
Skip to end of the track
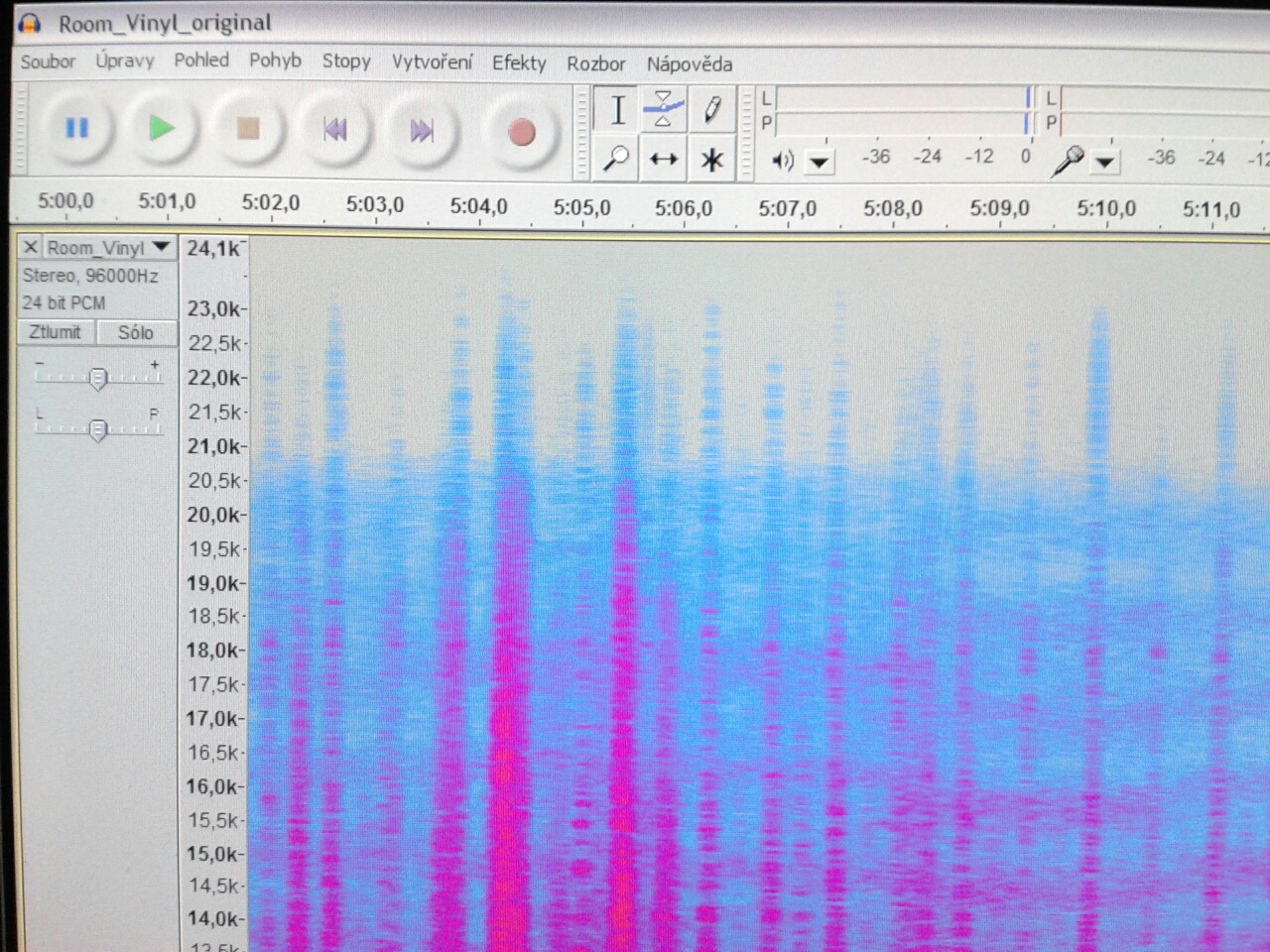coord(422,131)
